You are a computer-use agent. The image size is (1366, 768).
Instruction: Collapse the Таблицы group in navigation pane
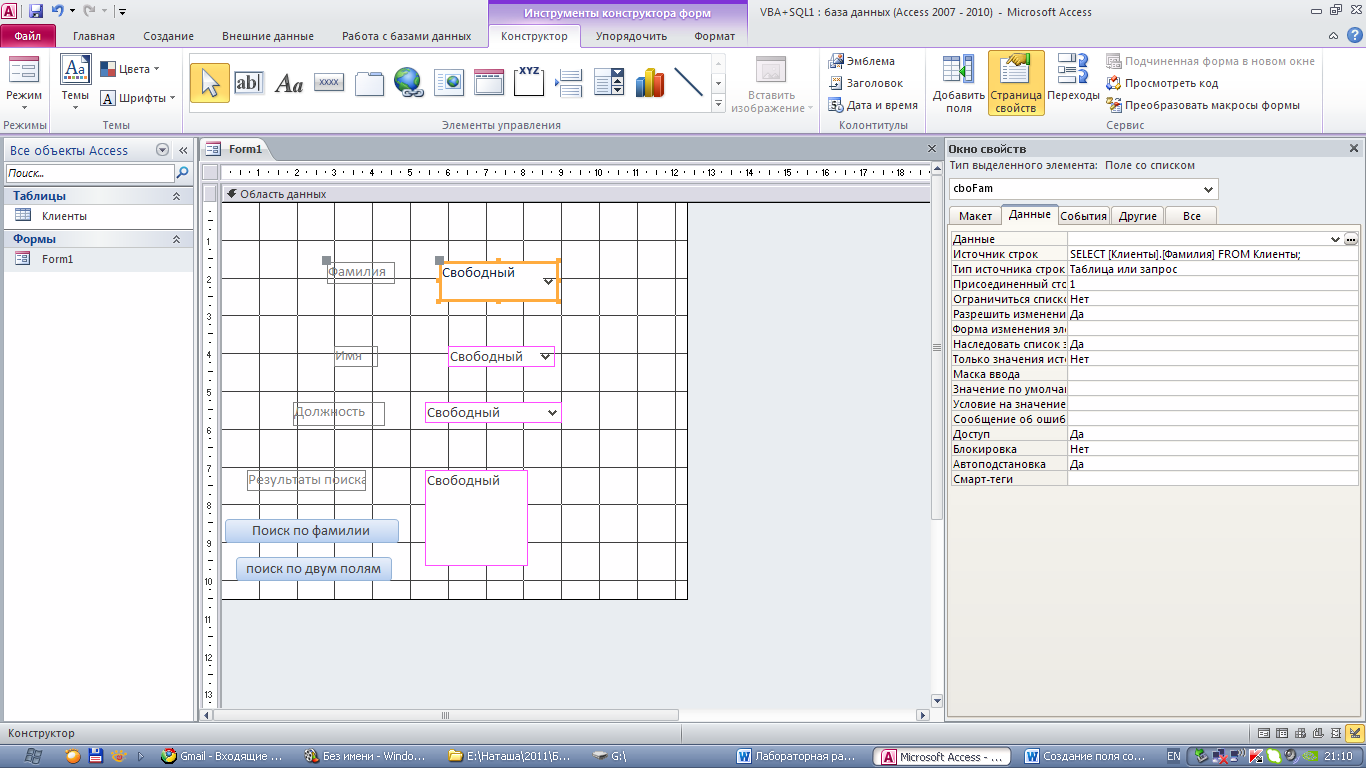point(177,196)
